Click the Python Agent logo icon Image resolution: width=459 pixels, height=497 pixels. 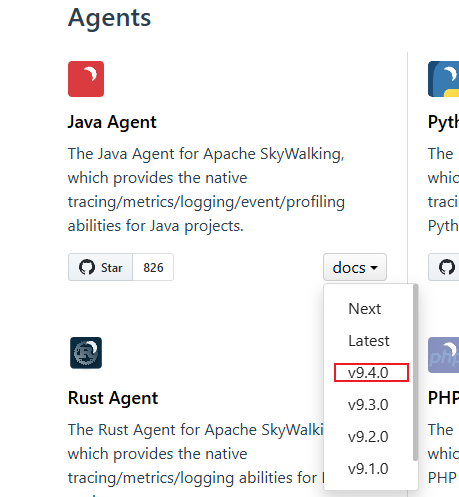point(444,79)
